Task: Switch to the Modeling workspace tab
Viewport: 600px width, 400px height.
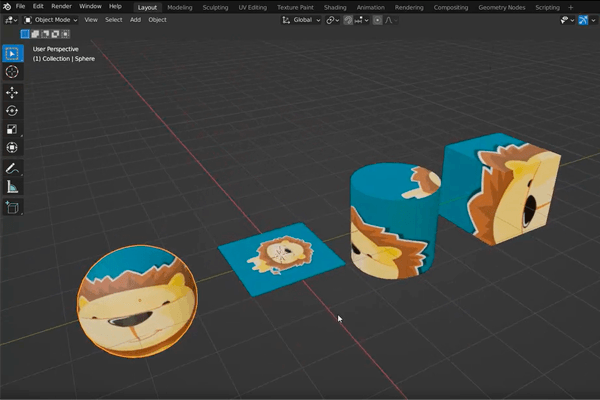Action: (x=180, y=7)
